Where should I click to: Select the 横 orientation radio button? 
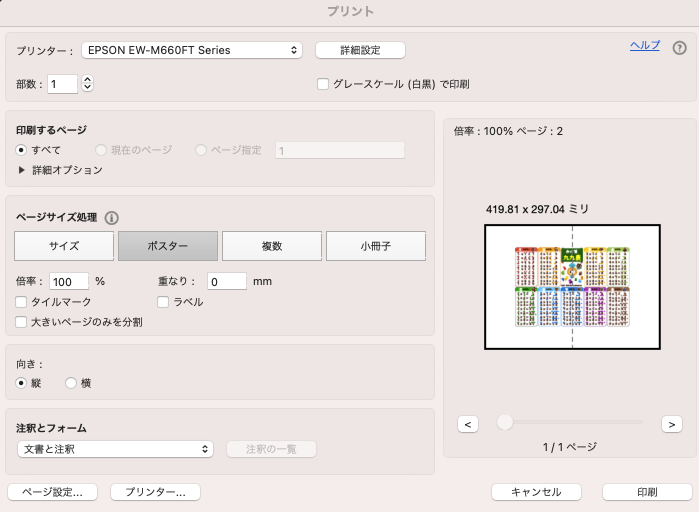click(71, 383)
